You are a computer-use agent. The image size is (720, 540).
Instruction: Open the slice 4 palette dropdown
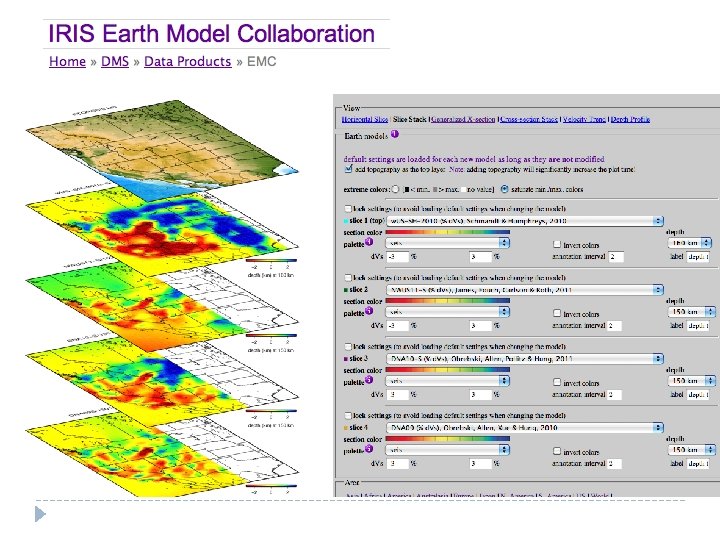[x=448, y=450]
